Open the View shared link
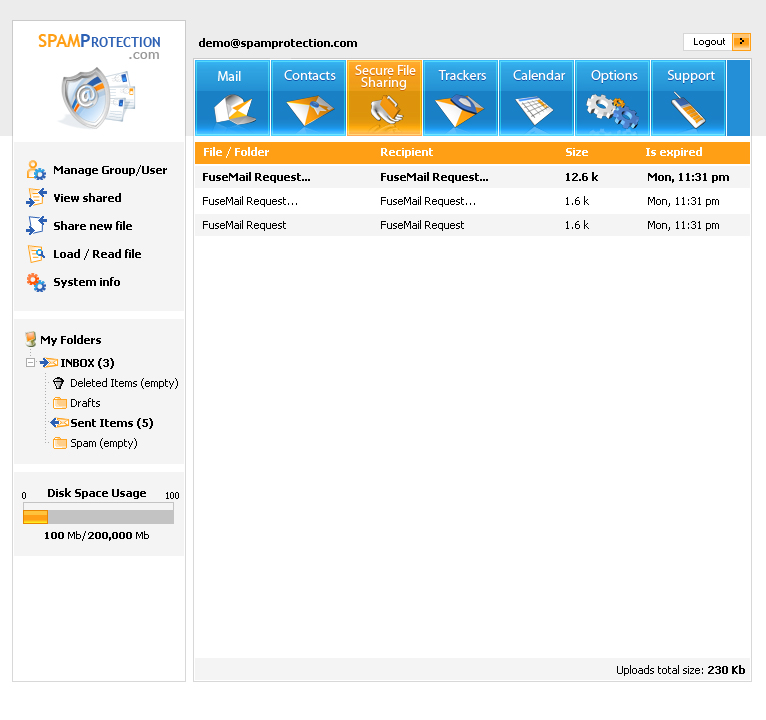The image size is (766, 720). click(87, 198)
